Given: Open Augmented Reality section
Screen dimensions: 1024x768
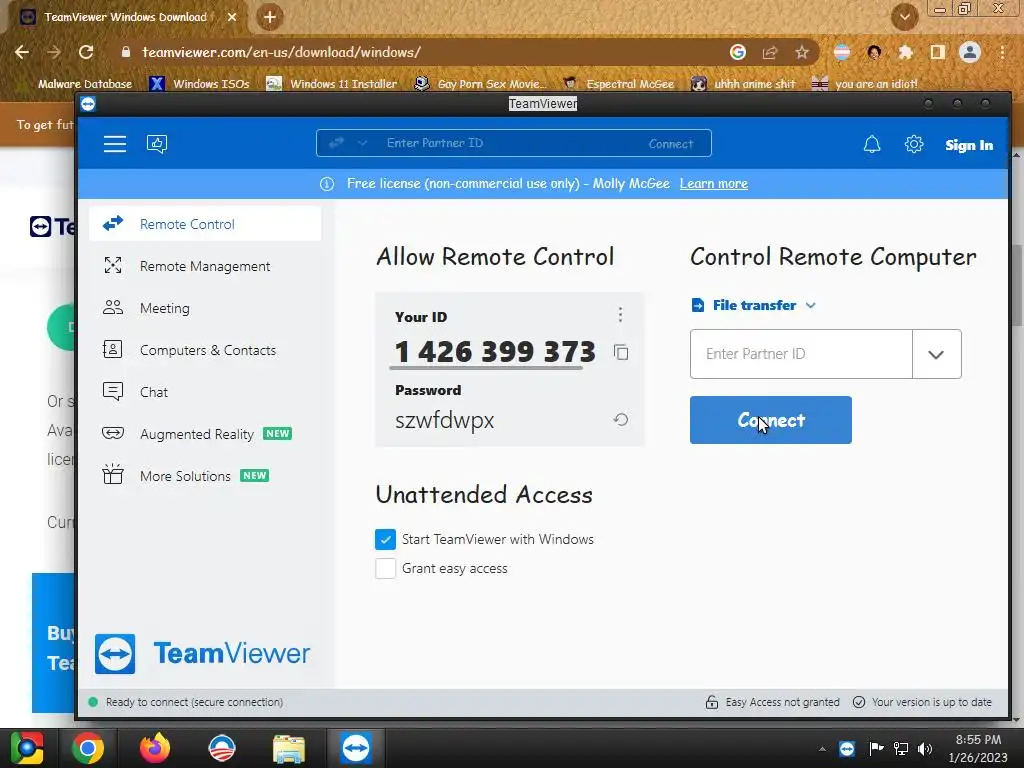Looking at the screenshot, I should (205, 434).
